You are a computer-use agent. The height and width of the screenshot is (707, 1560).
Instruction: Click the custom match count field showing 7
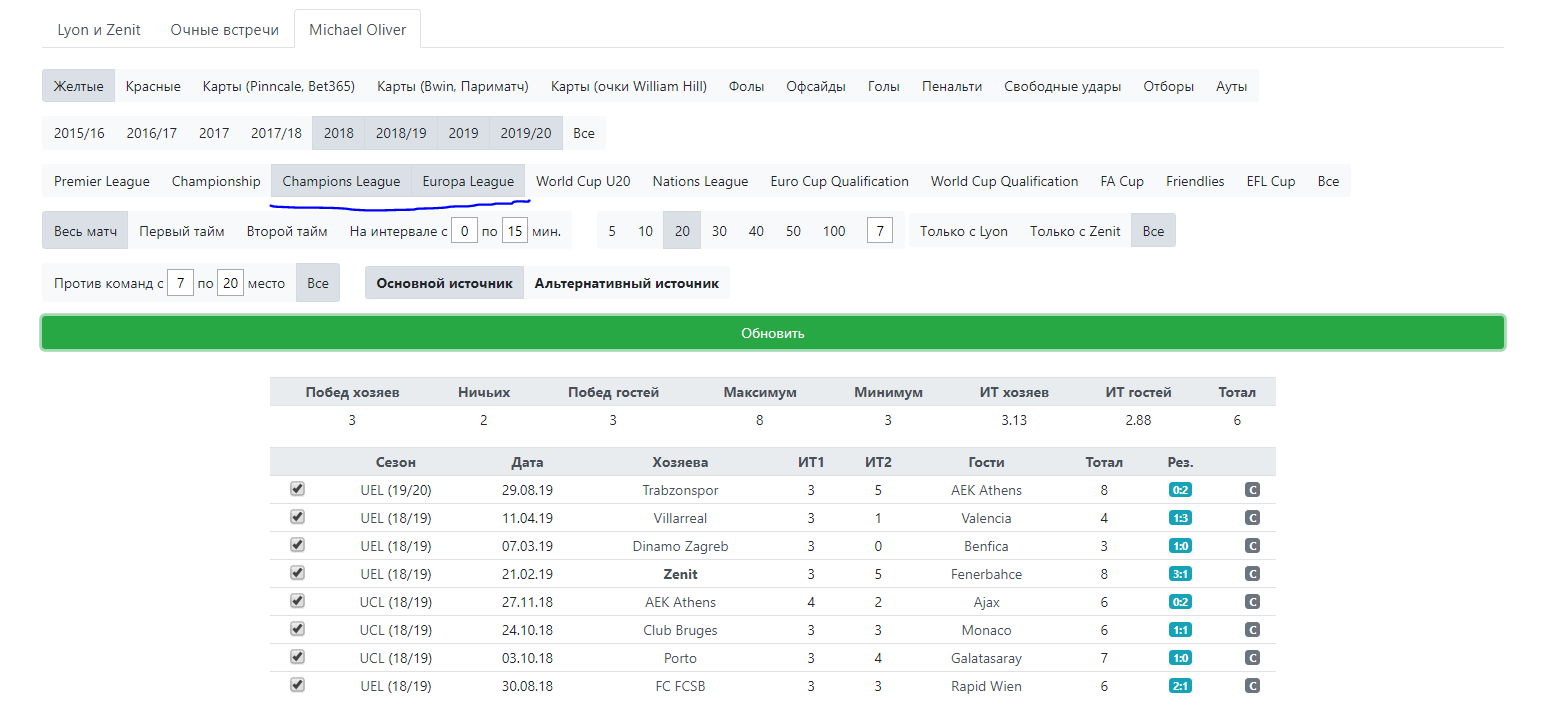(880, 231)
